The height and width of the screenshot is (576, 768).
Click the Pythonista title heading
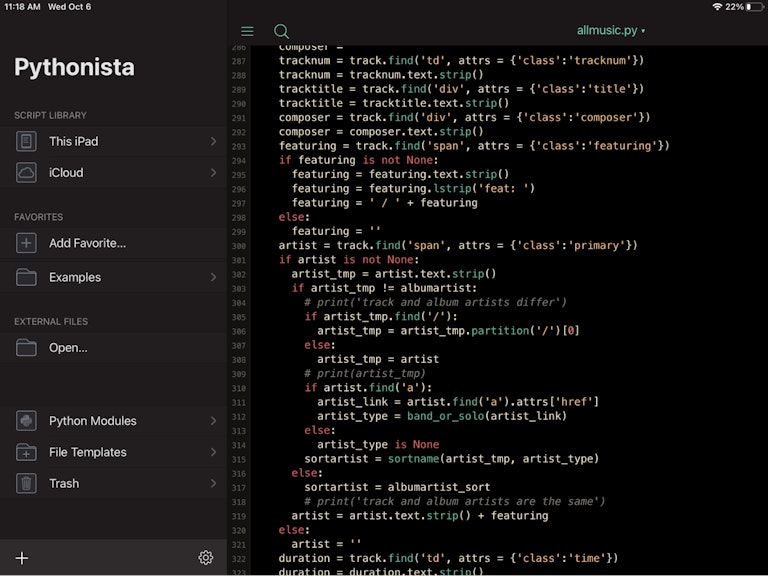pyautogui.click(x=74, y=68)
